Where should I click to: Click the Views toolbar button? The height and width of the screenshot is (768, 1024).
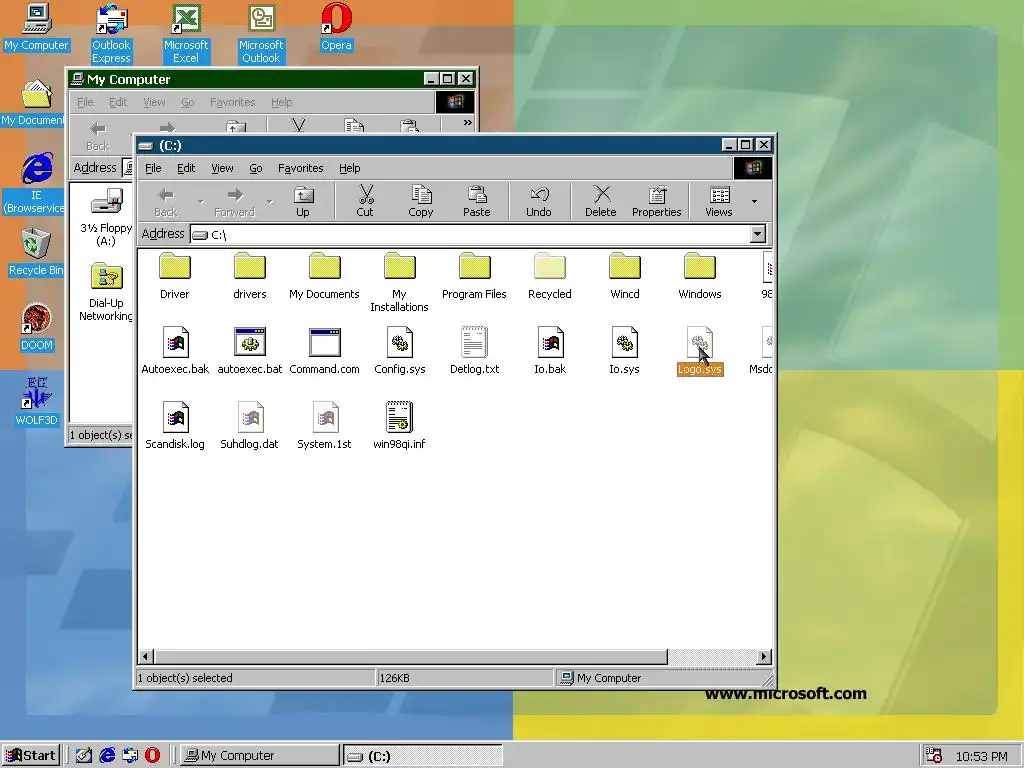click(x=719, y=201)
